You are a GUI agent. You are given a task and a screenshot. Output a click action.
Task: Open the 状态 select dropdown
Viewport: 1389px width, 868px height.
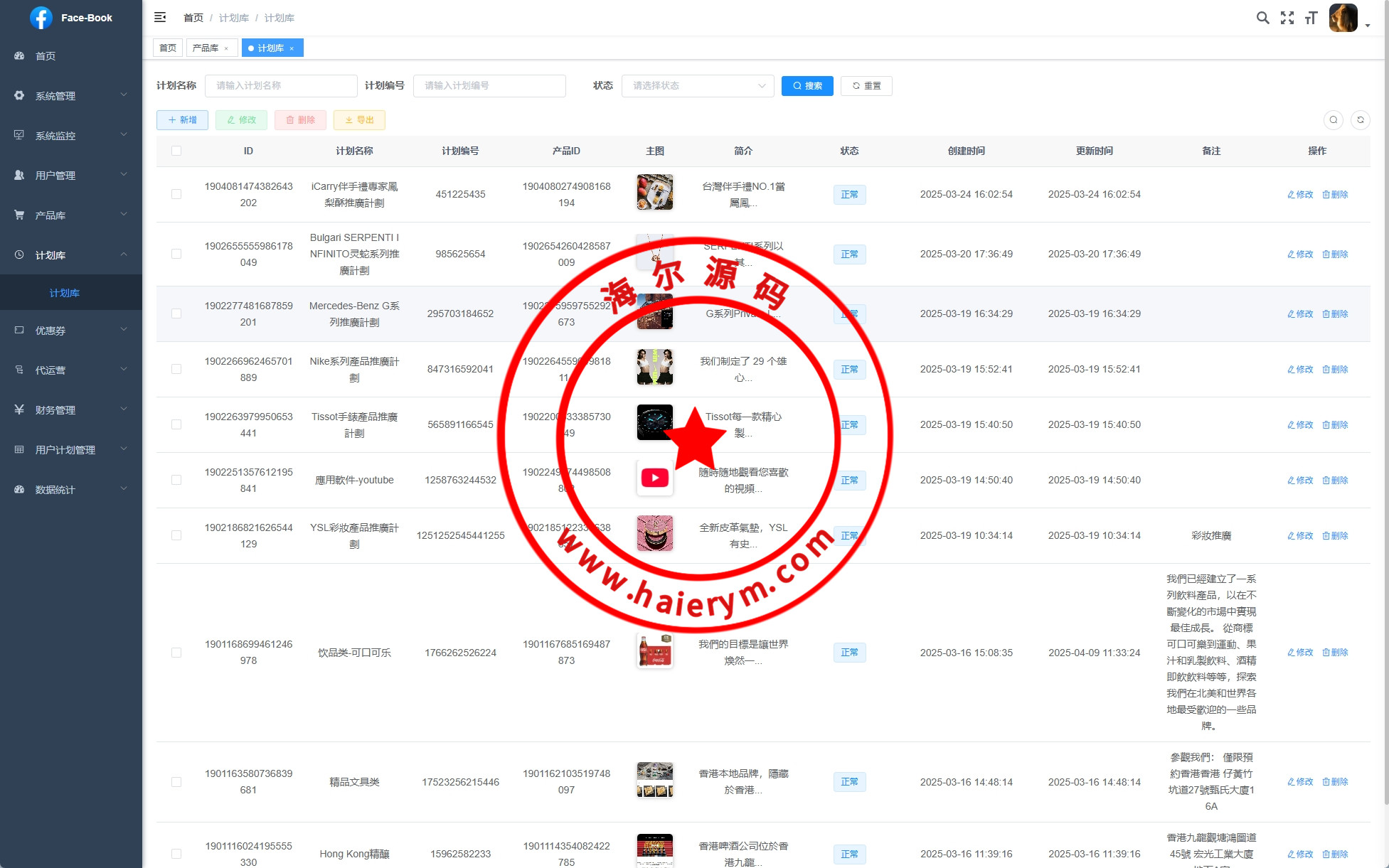(x=698, y=86)
